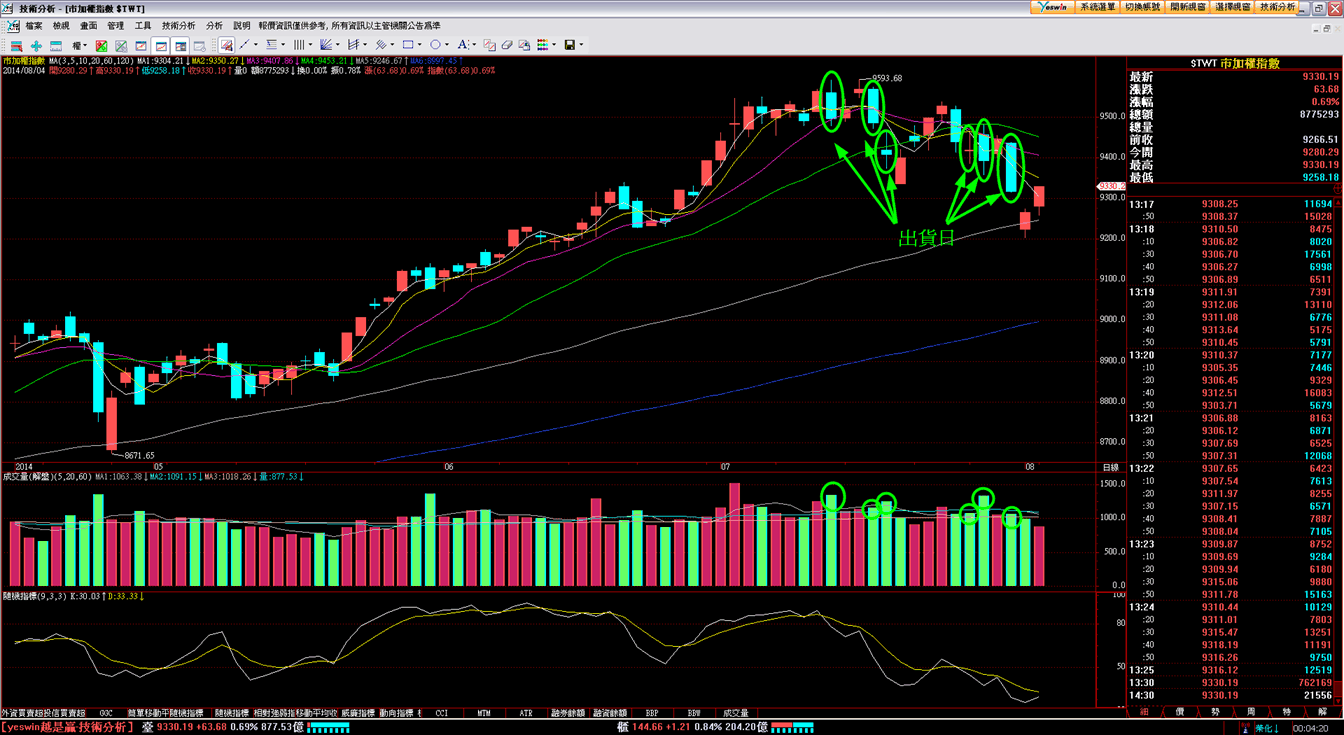Click the overlapping-squares copy drawing icon
The image size is (1344, 735).
tap(490, 45)
